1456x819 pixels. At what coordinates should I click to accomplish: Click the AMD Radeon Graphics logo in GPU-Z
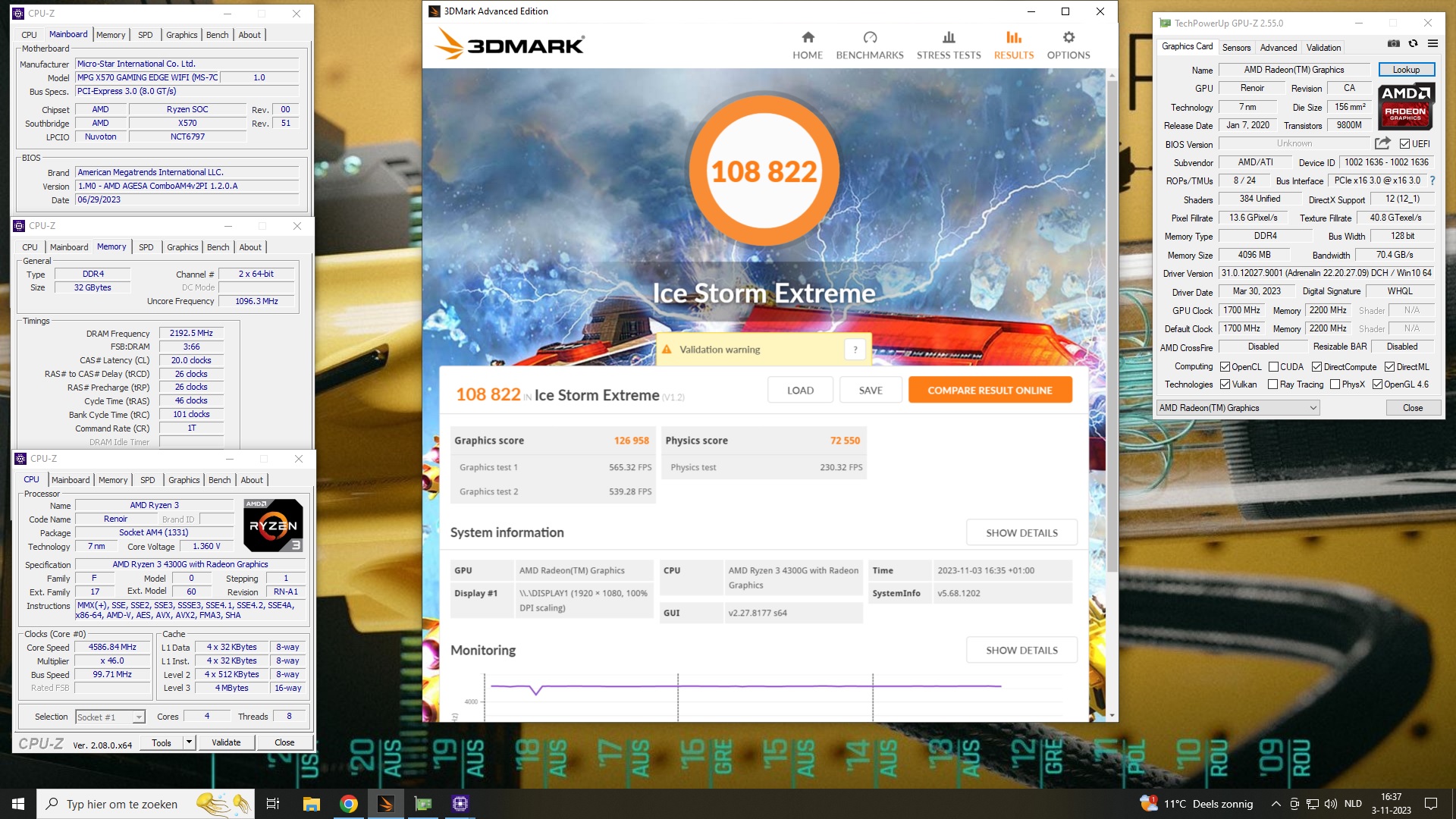[1405, 106]
